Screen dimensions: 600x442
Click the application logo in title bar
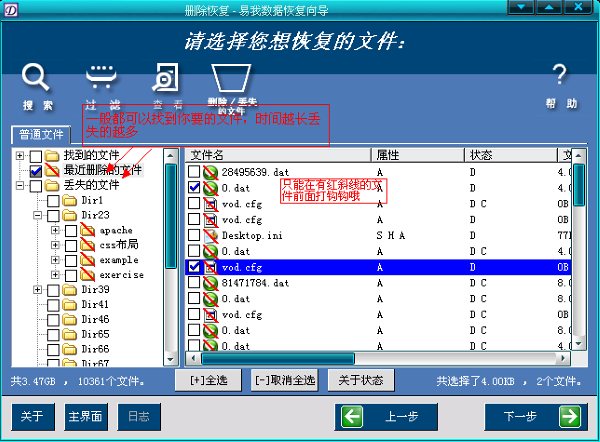click(x=10, y=10)
